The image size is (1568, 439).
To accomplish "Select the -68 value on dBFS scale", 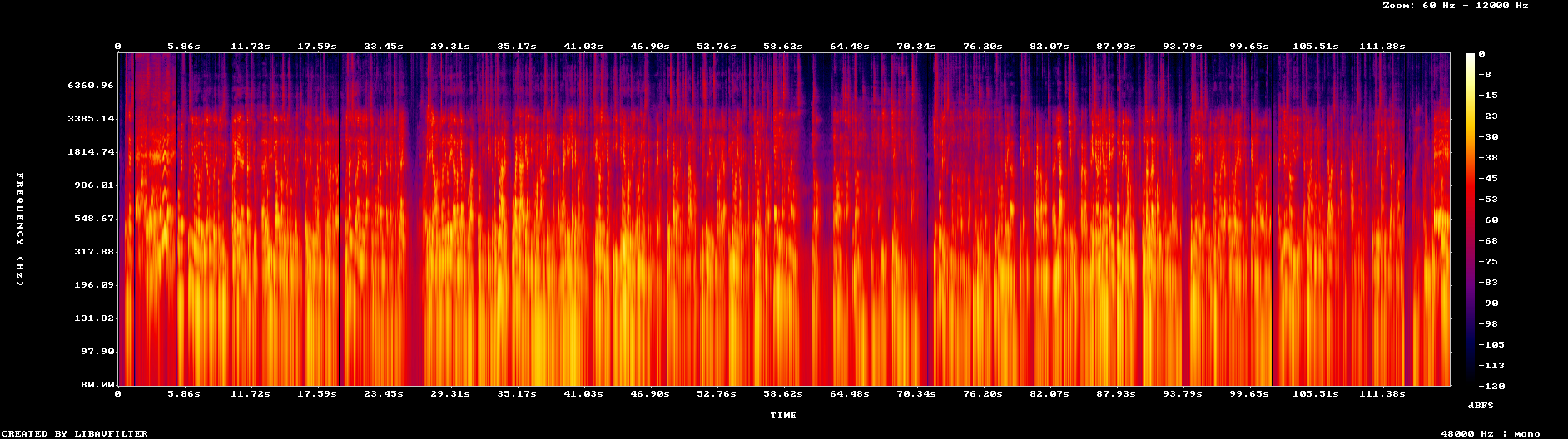I will [x=1488, y=240].
